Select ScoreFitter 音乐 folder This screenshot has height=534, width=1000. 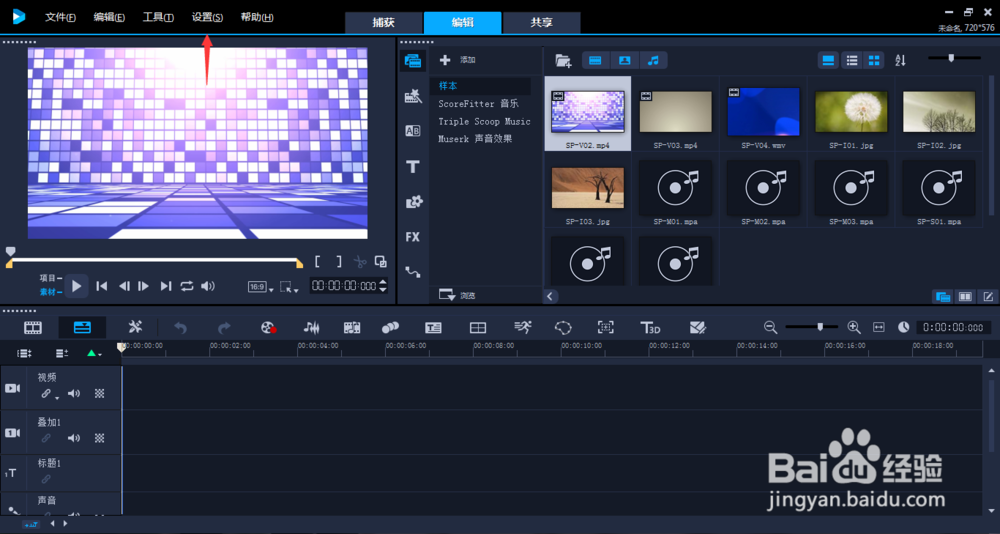480,103
